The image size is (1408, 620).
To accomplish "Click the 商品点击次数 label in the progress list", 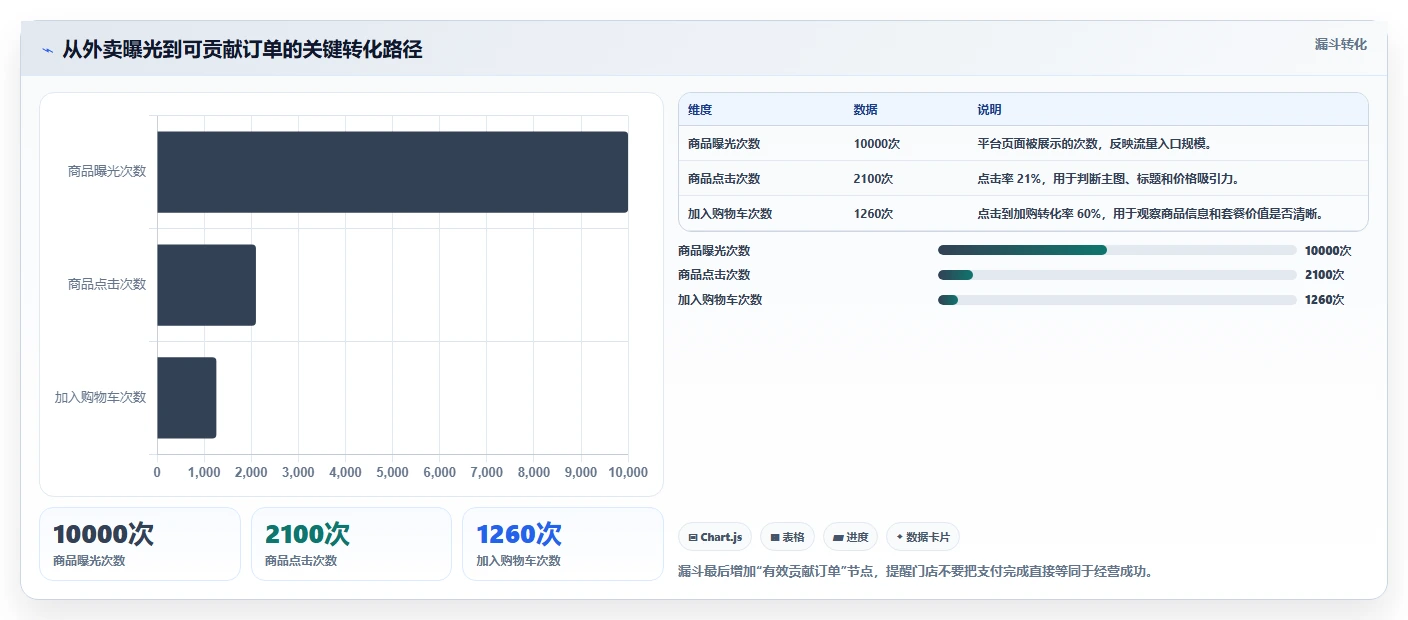I will [x=714, y=275].
